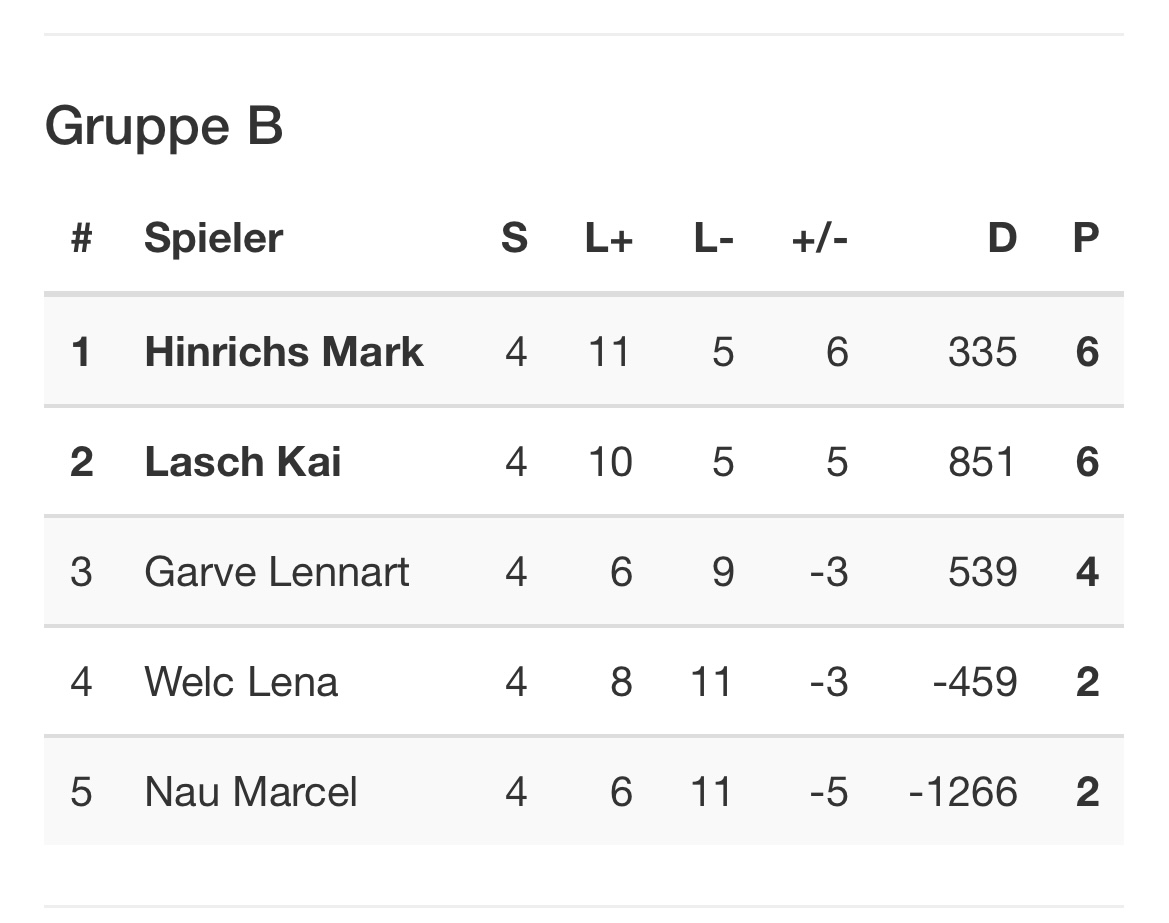Click the L- column header
Screen dimensions: 1169x923
[714, 239]
